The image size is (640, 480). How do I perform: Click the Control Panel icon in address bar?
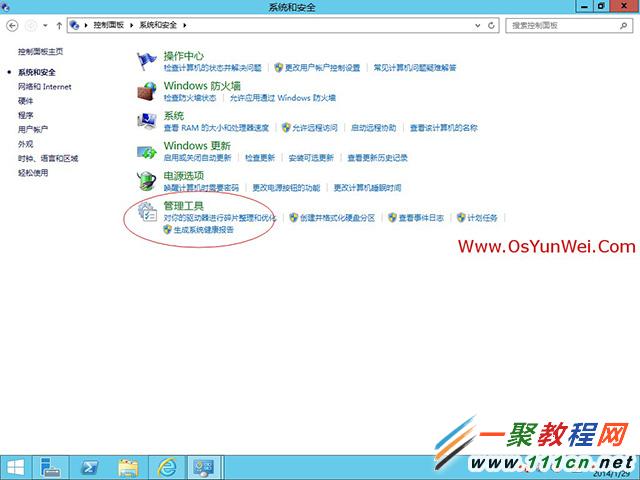74,25
